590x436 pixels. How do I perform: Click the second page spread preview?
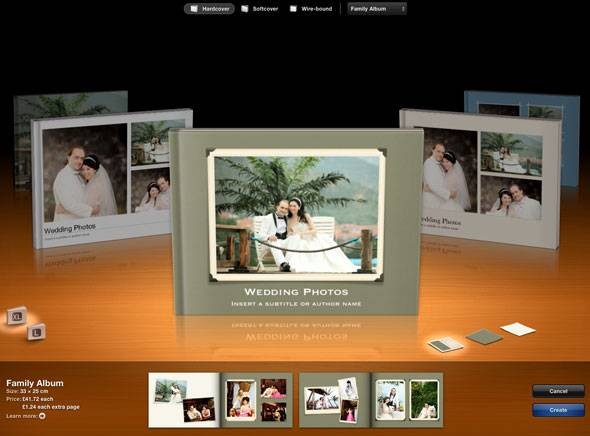click(371, 400)
